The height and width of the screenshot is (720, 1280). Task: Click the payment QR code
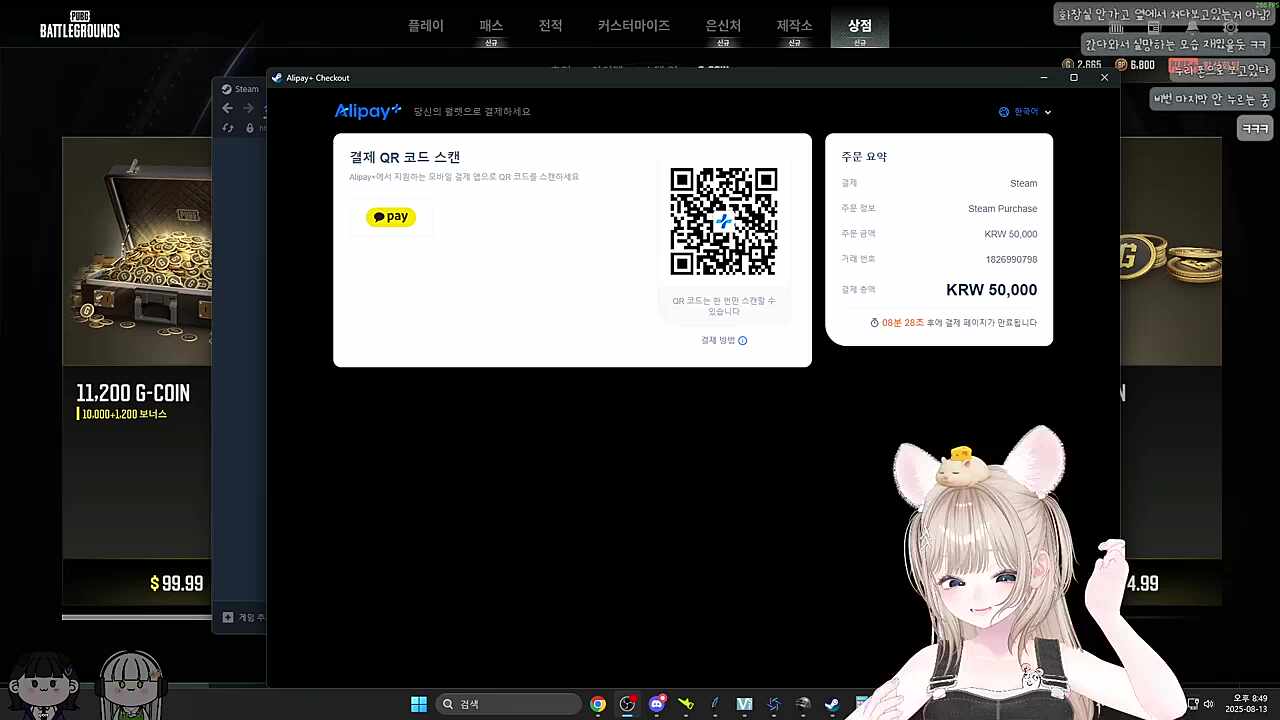click(724, 222)
